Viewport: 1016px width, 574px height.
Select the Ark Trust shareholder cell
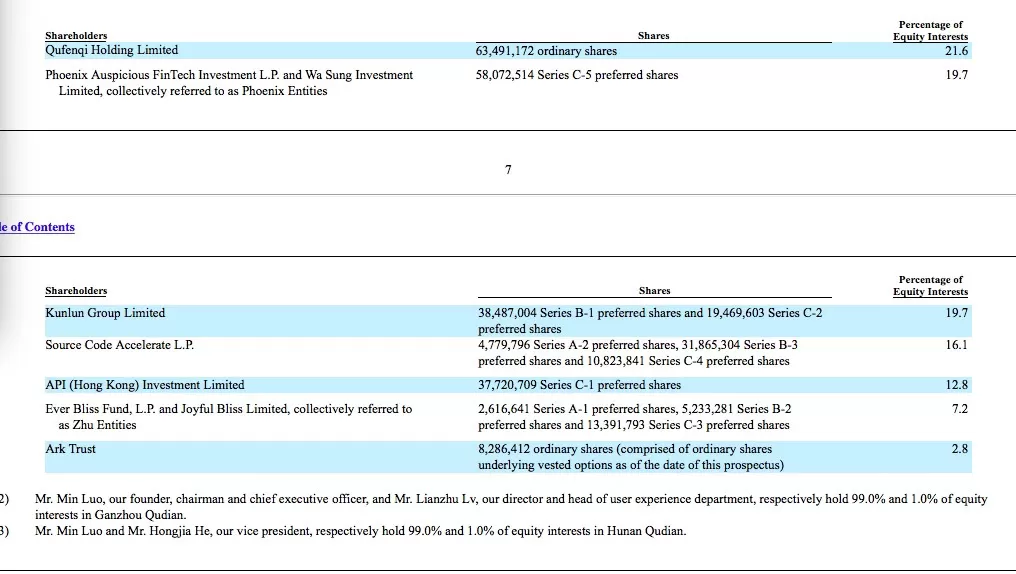[70, 449]
